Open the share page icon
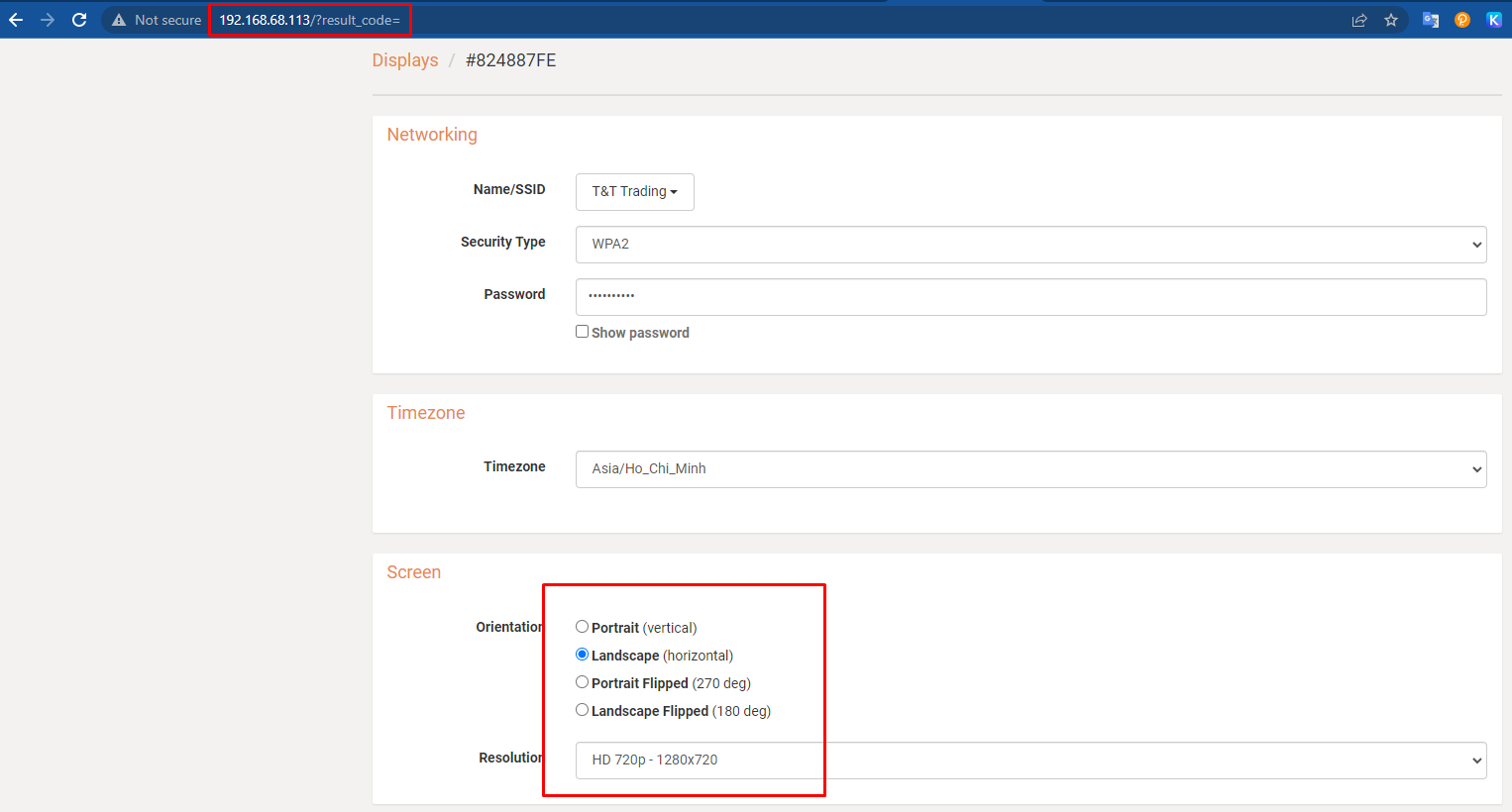1512x812 pixels. 1359,20
